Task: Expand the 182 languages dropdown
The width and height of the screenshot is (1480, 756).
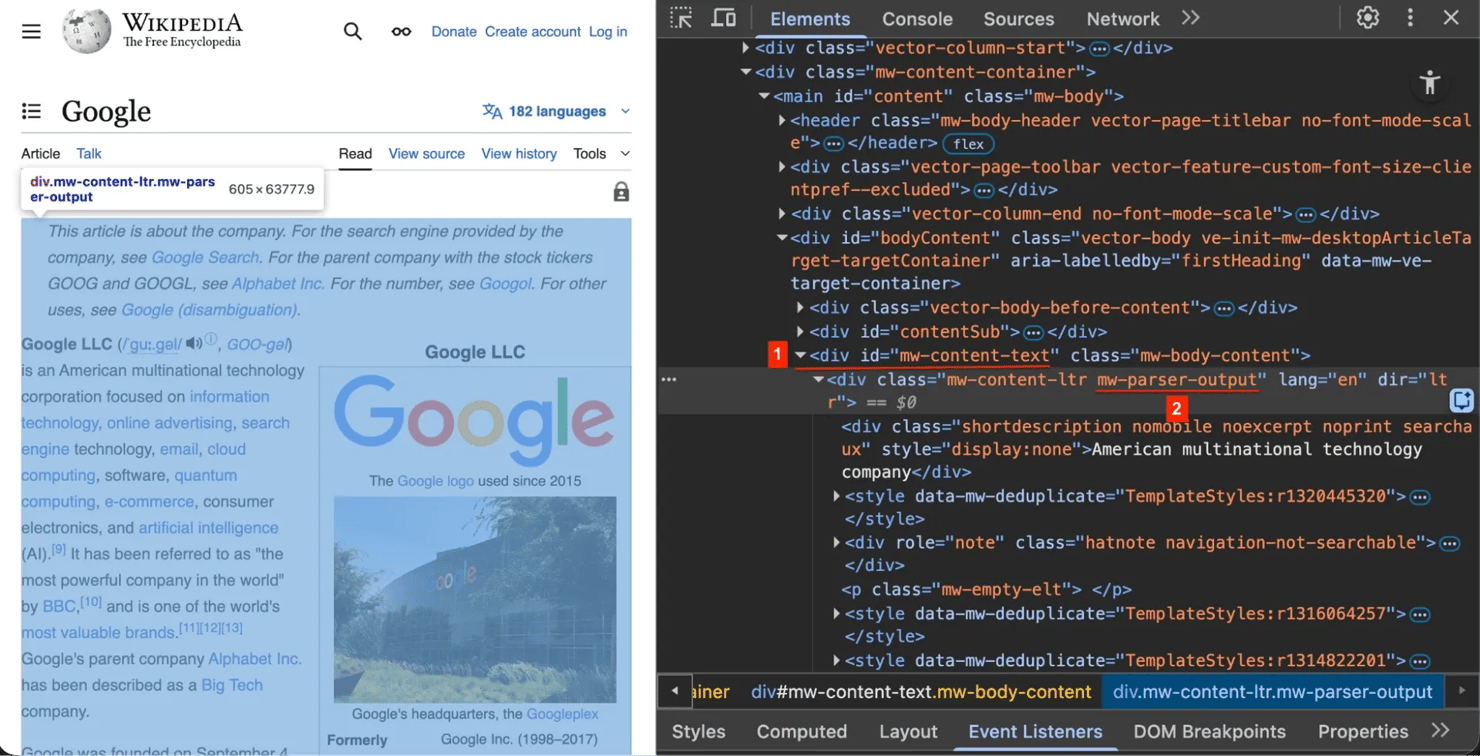Action: click(x=556, y=111)
